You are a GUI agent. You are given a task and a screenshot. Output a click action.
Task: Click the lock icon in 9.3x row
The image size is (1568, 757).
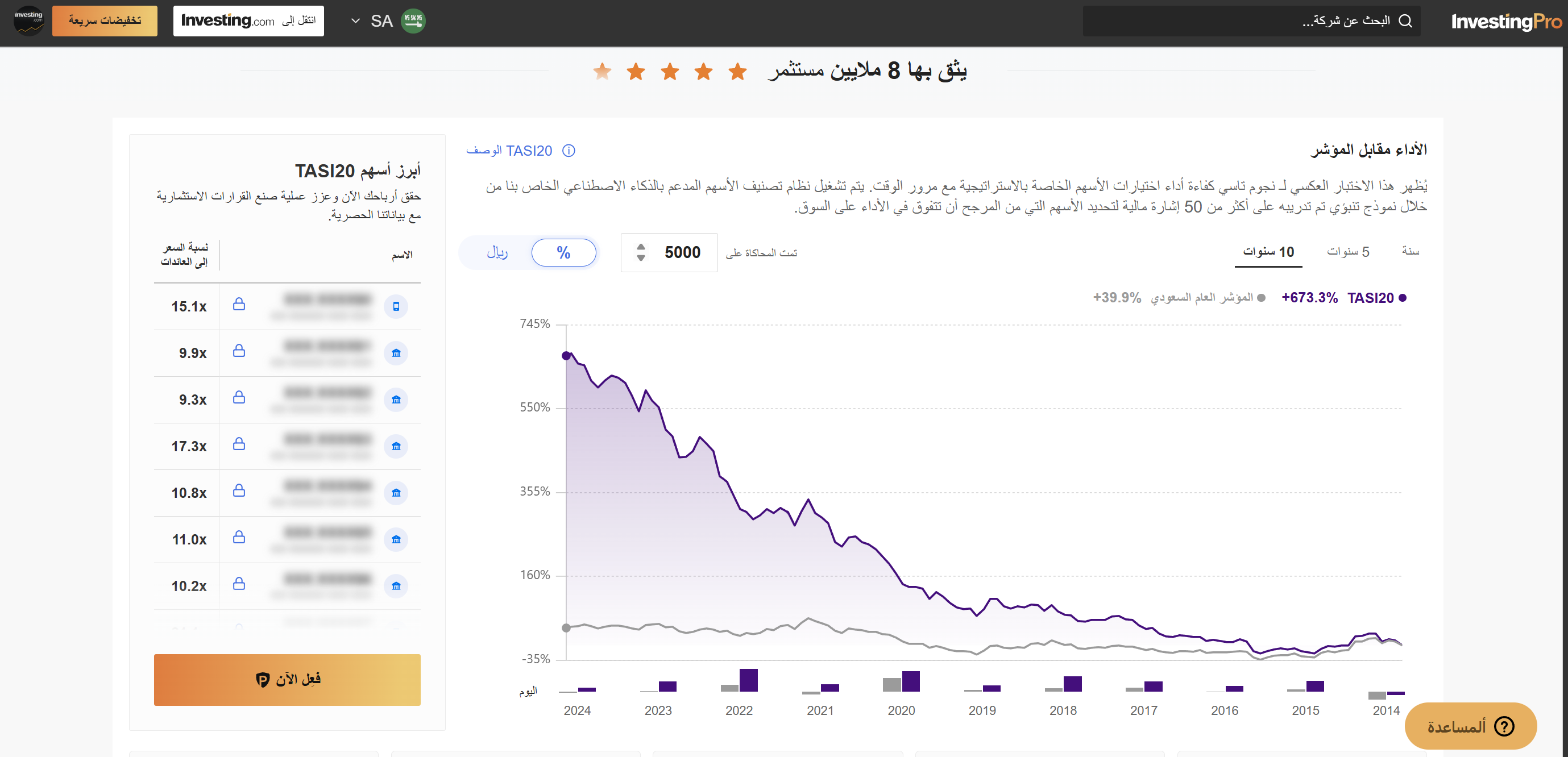[x=239, y=397]
